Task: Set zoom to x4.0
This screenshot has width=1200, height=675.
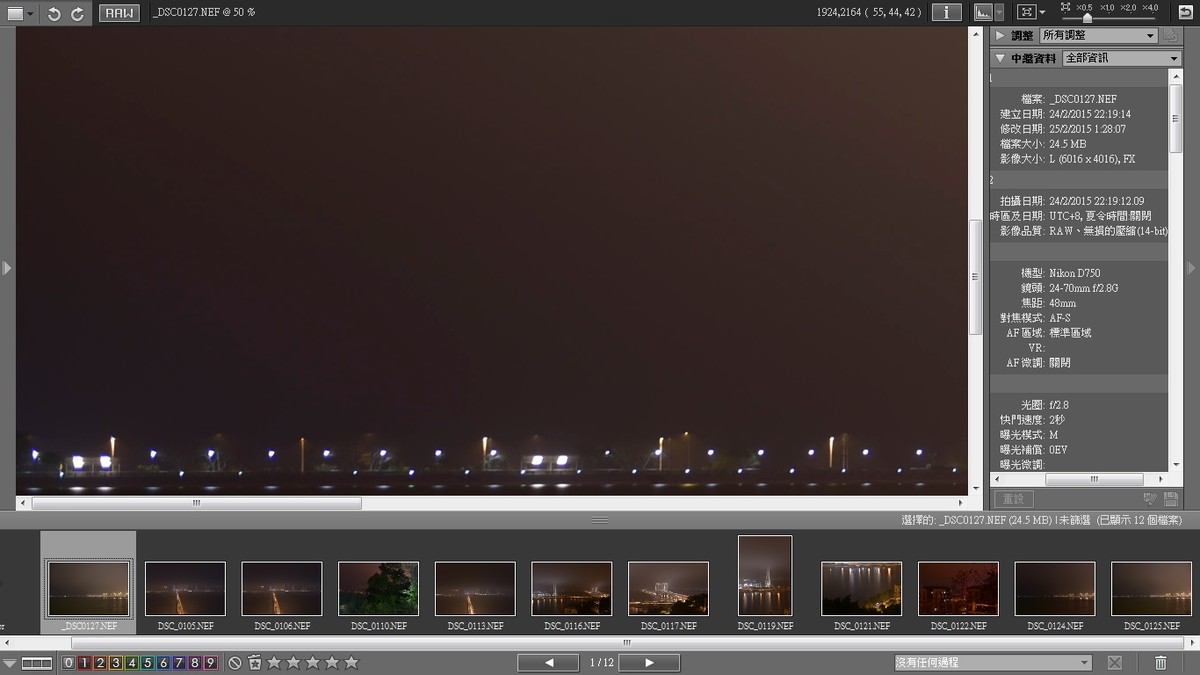Action: pos(1150,7)
